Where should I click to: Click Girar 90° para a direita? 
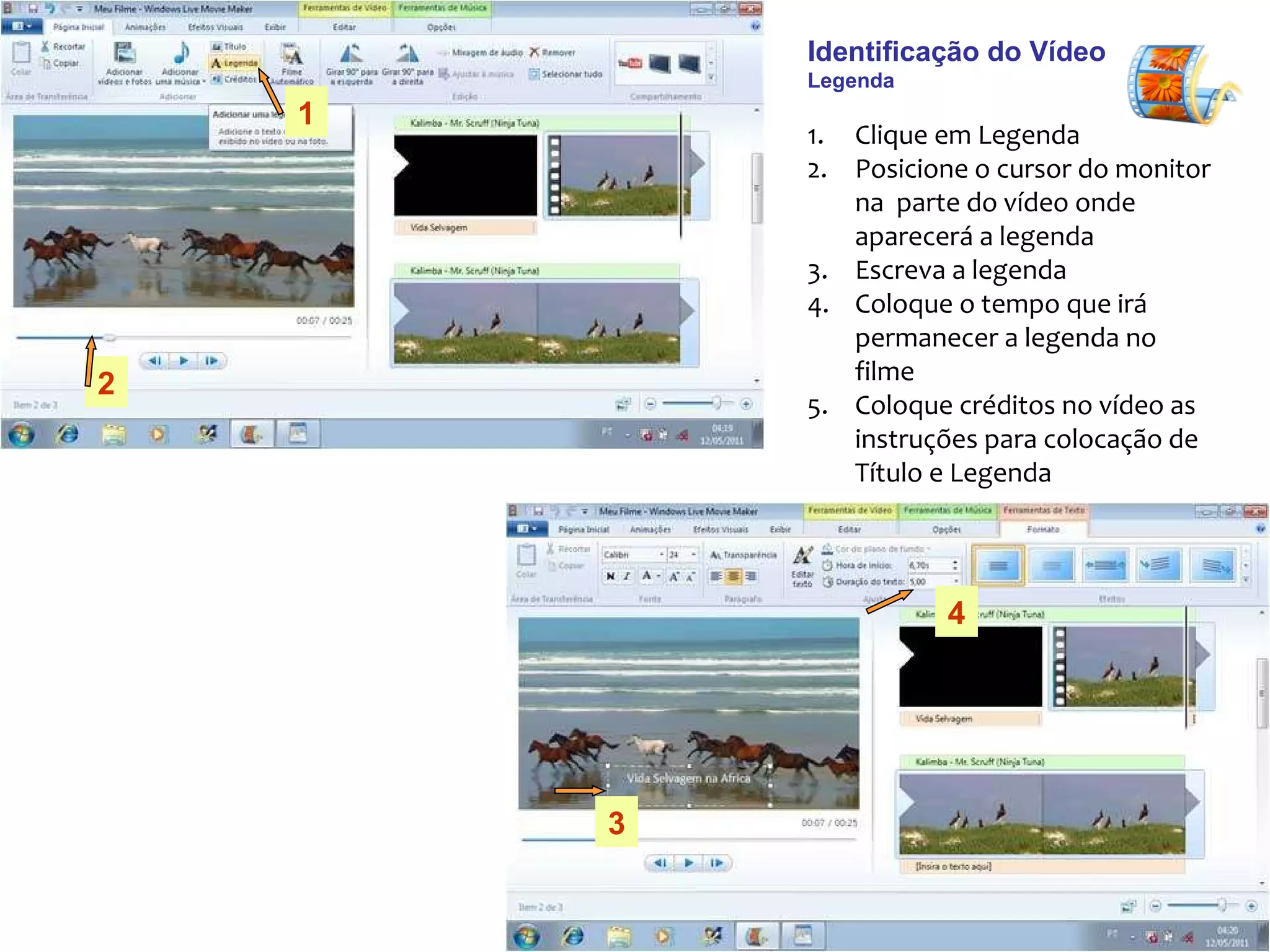(407, 64)
